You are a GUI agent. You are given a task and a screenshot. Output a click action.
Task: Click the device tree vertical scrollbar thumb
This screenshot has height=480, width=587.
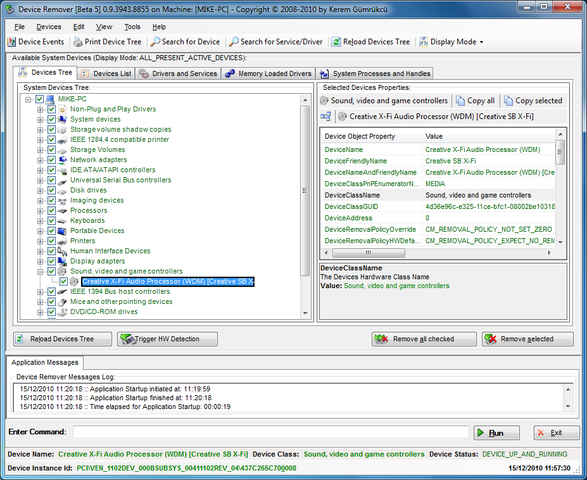305,191
